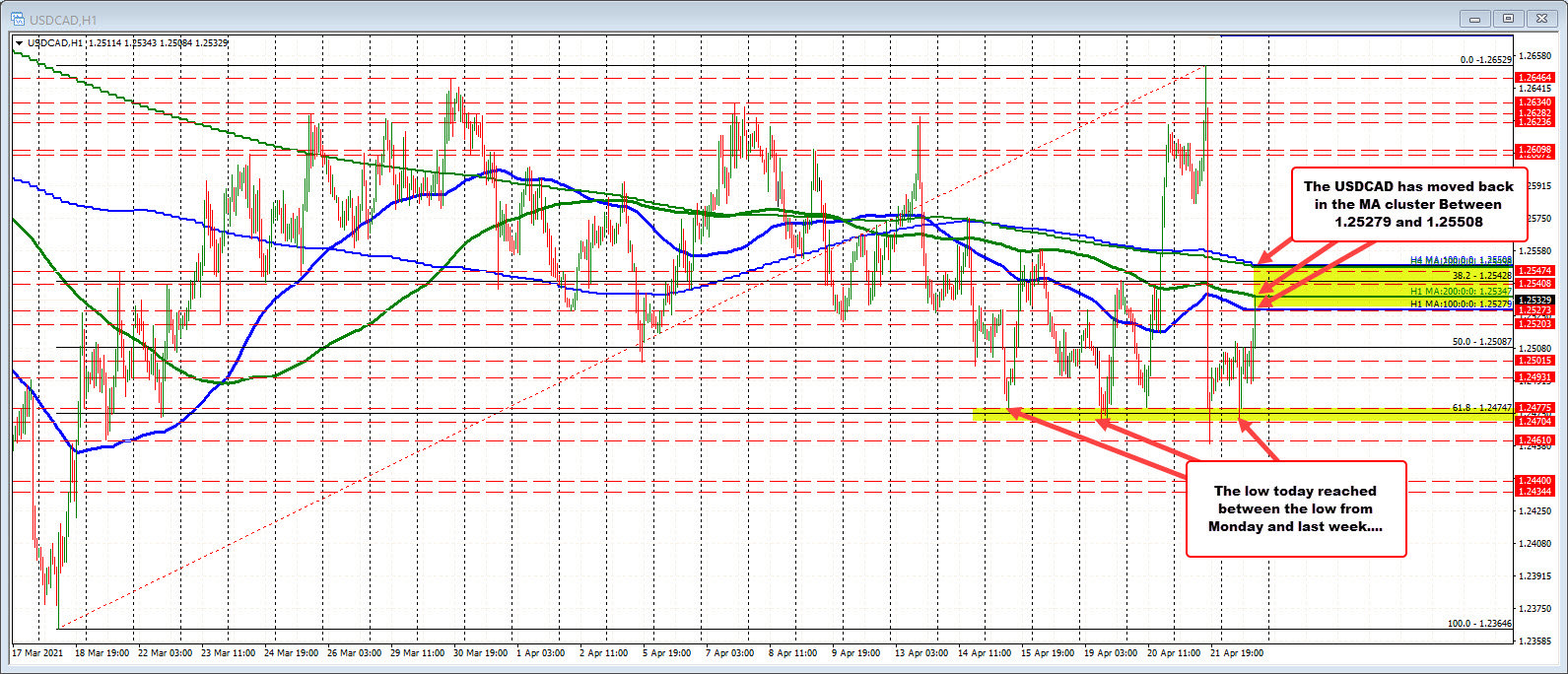
Task: Click the red price tag 1.24400
Action: [1535, 481]
